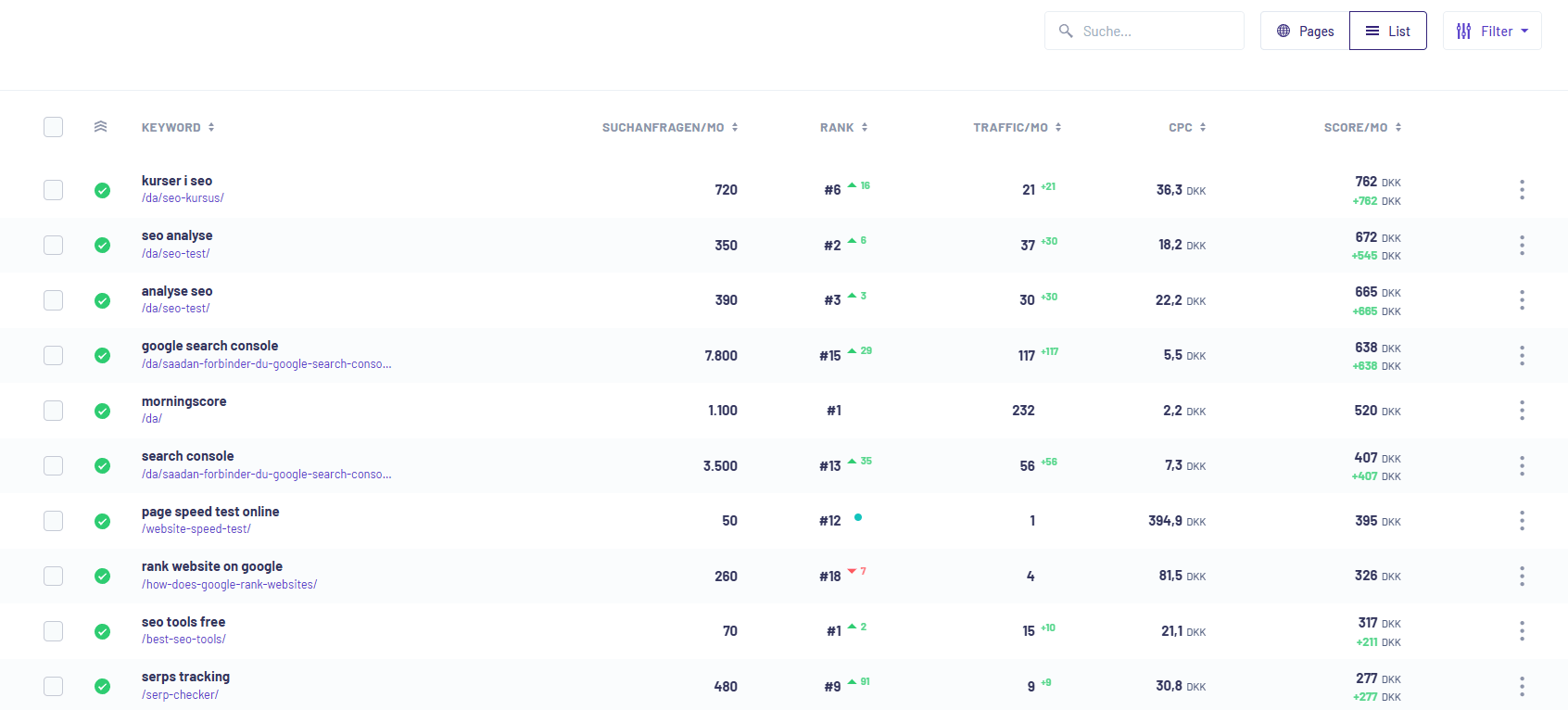
Task: Click the green status check for seo analyse
Action: (x=102, y=245)
